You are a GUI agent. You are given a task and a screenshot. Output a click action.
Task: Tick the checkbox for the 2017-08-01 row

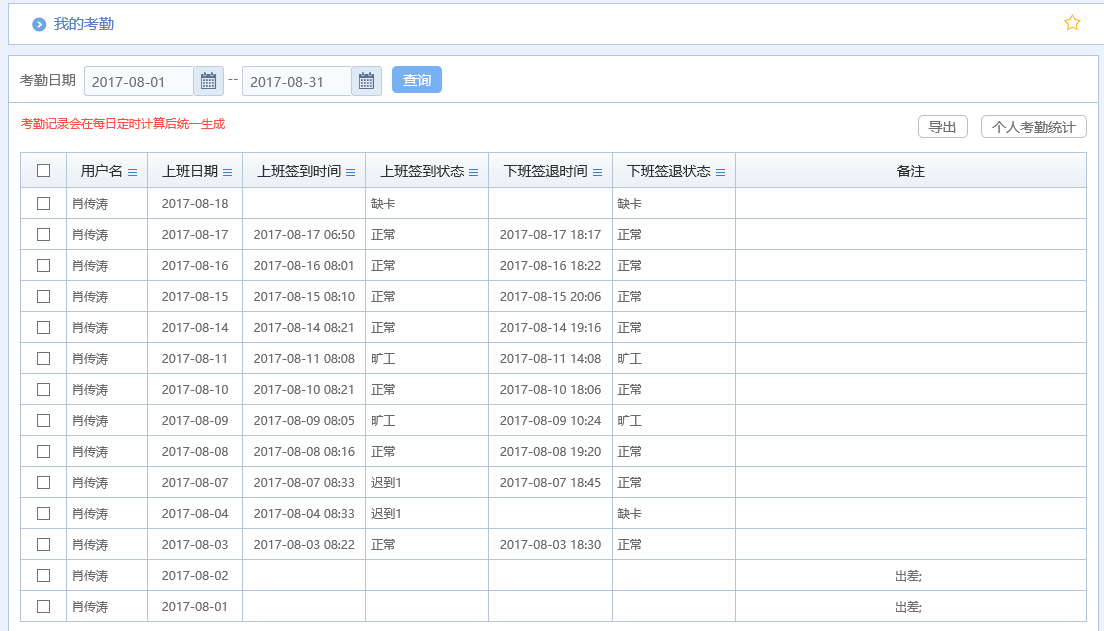click(43, 606)
